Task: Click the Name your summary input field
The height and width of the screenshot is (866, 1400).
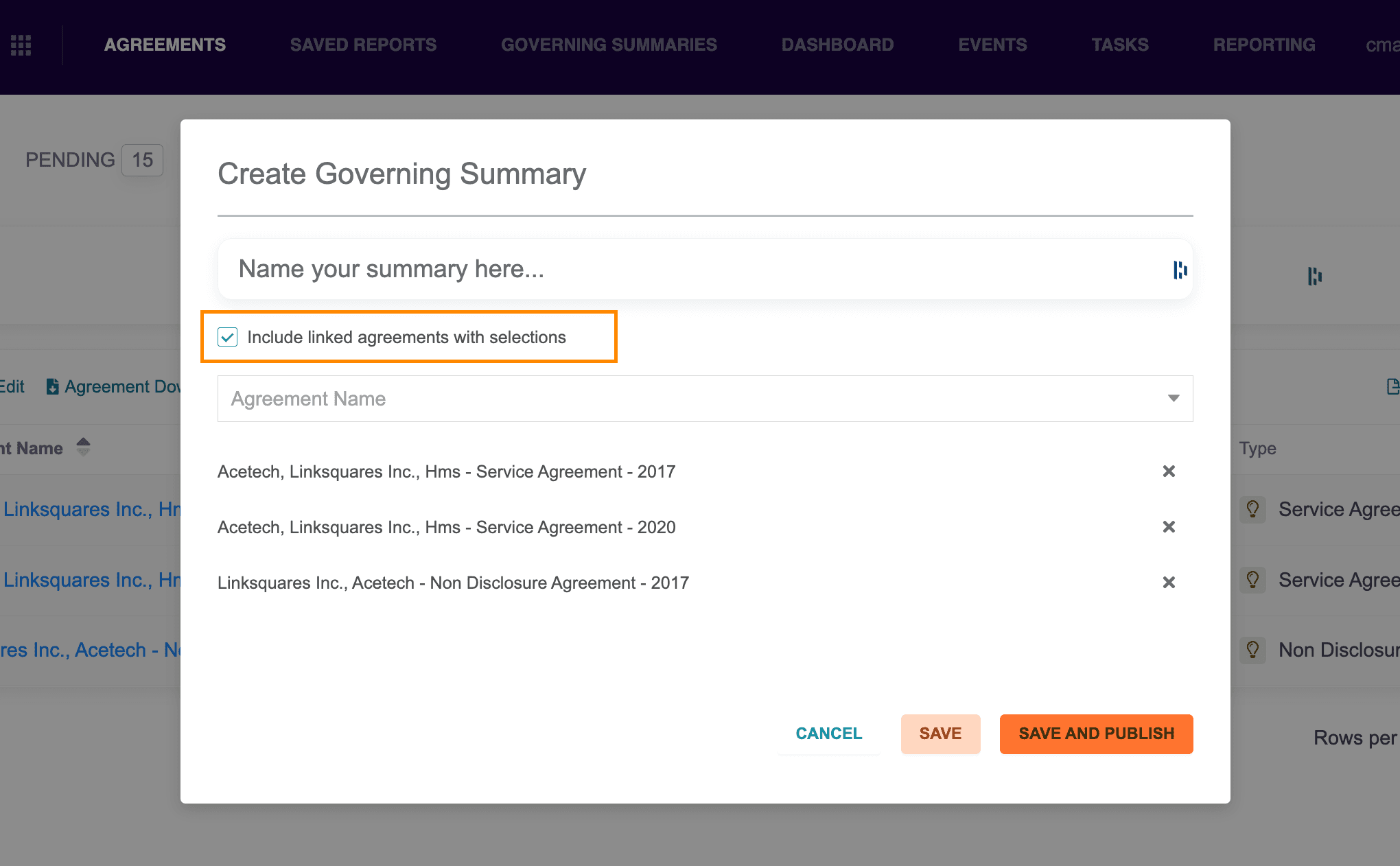Action: pyautogui.click(x=705, y=269)
